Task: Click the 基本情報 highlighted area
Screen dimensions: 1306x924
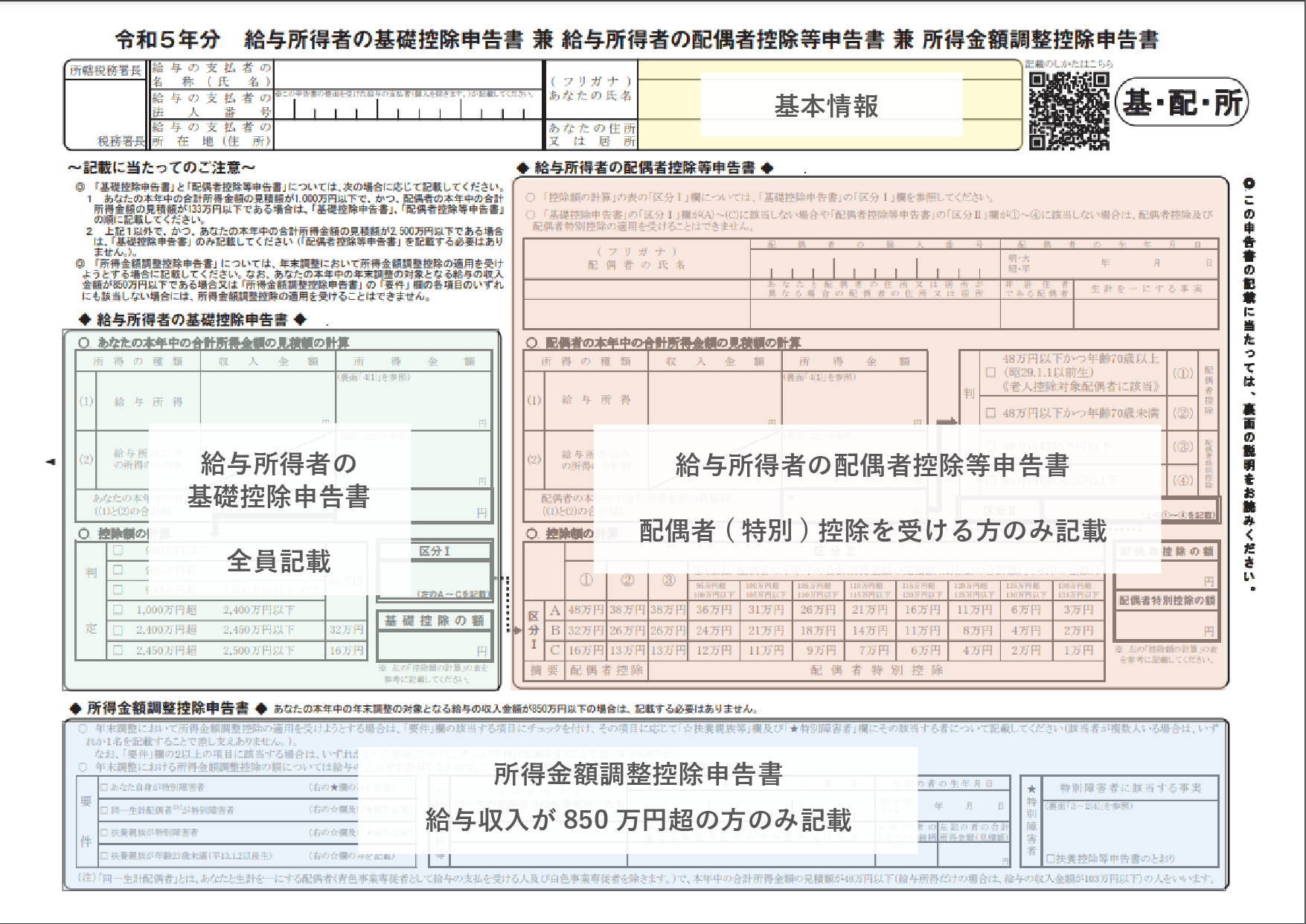Action: point(826,106)
